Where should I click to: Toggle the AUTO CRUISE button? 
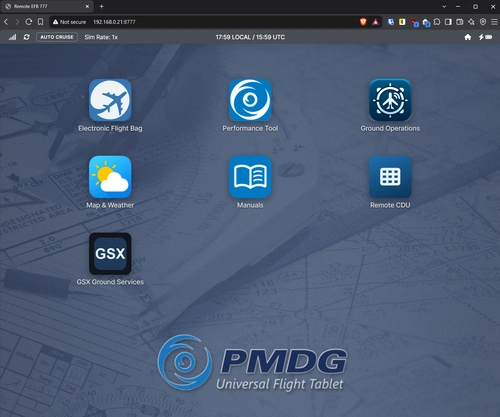click(57, 37)
